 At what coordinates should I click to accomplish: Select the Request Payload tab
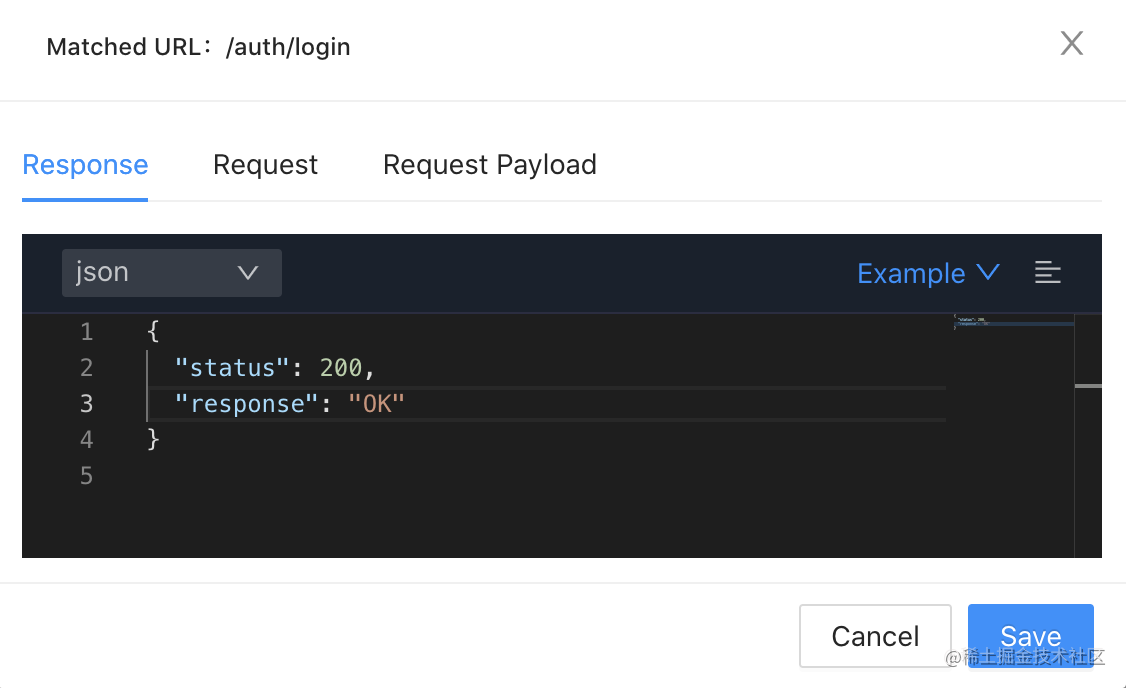(489, 165)
